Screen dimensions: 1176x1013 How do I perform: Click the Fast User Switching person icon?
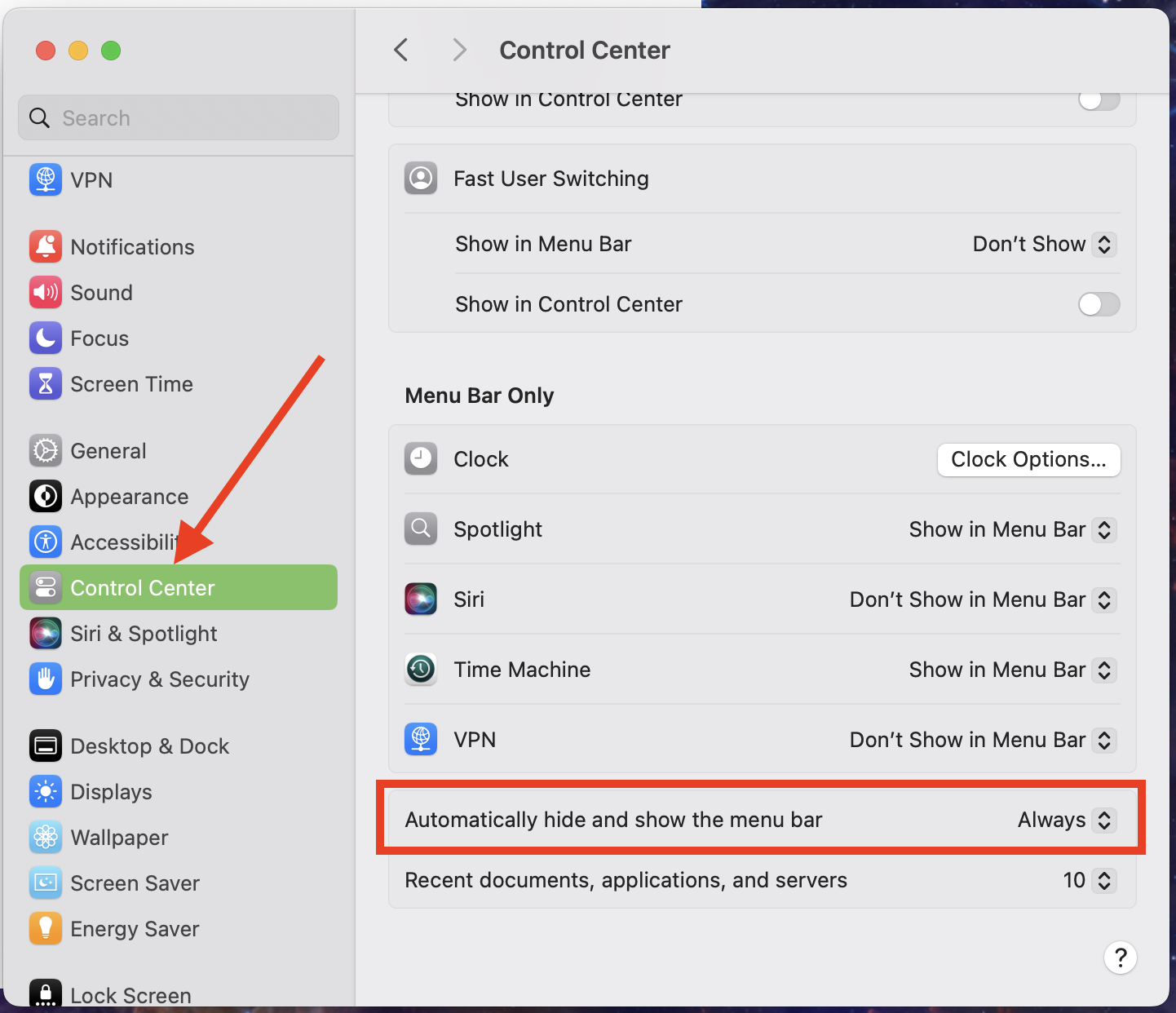(421, 178)
